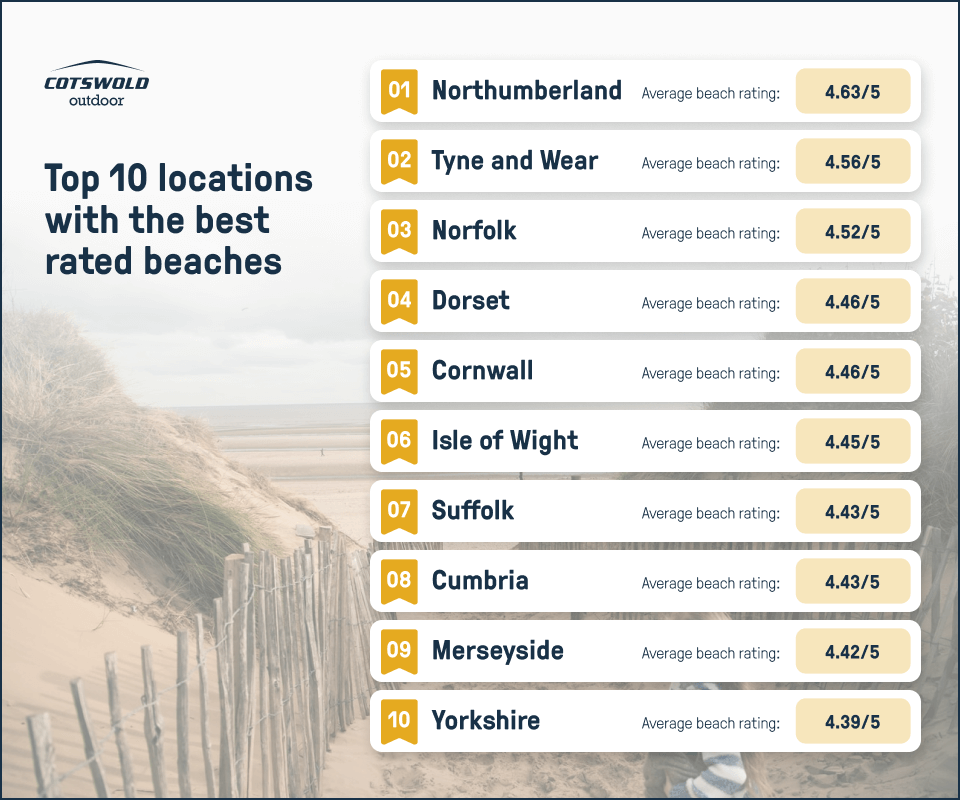The image size is (960, 800).
Task: Click the Isle of Wight name
Action: [504, 441]
